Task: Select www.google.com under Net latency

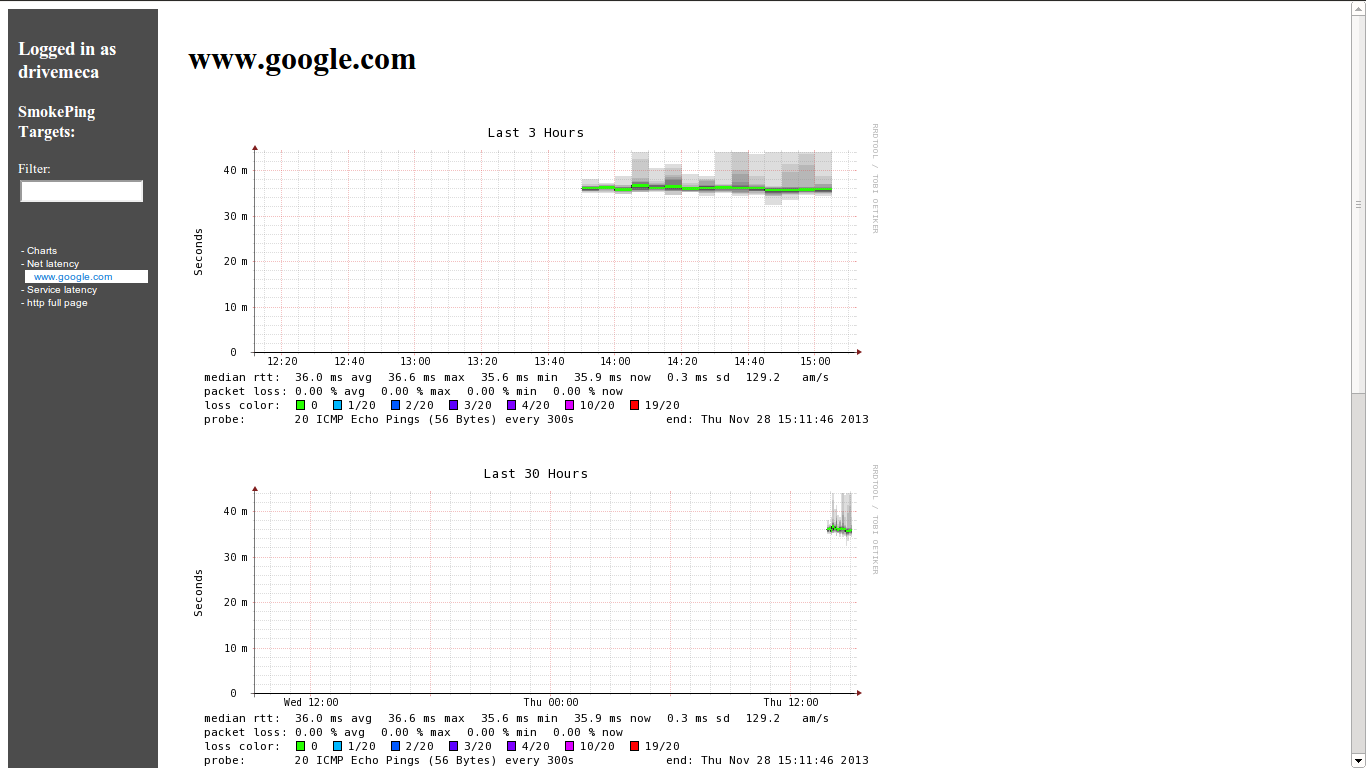Action: (74, 276)
